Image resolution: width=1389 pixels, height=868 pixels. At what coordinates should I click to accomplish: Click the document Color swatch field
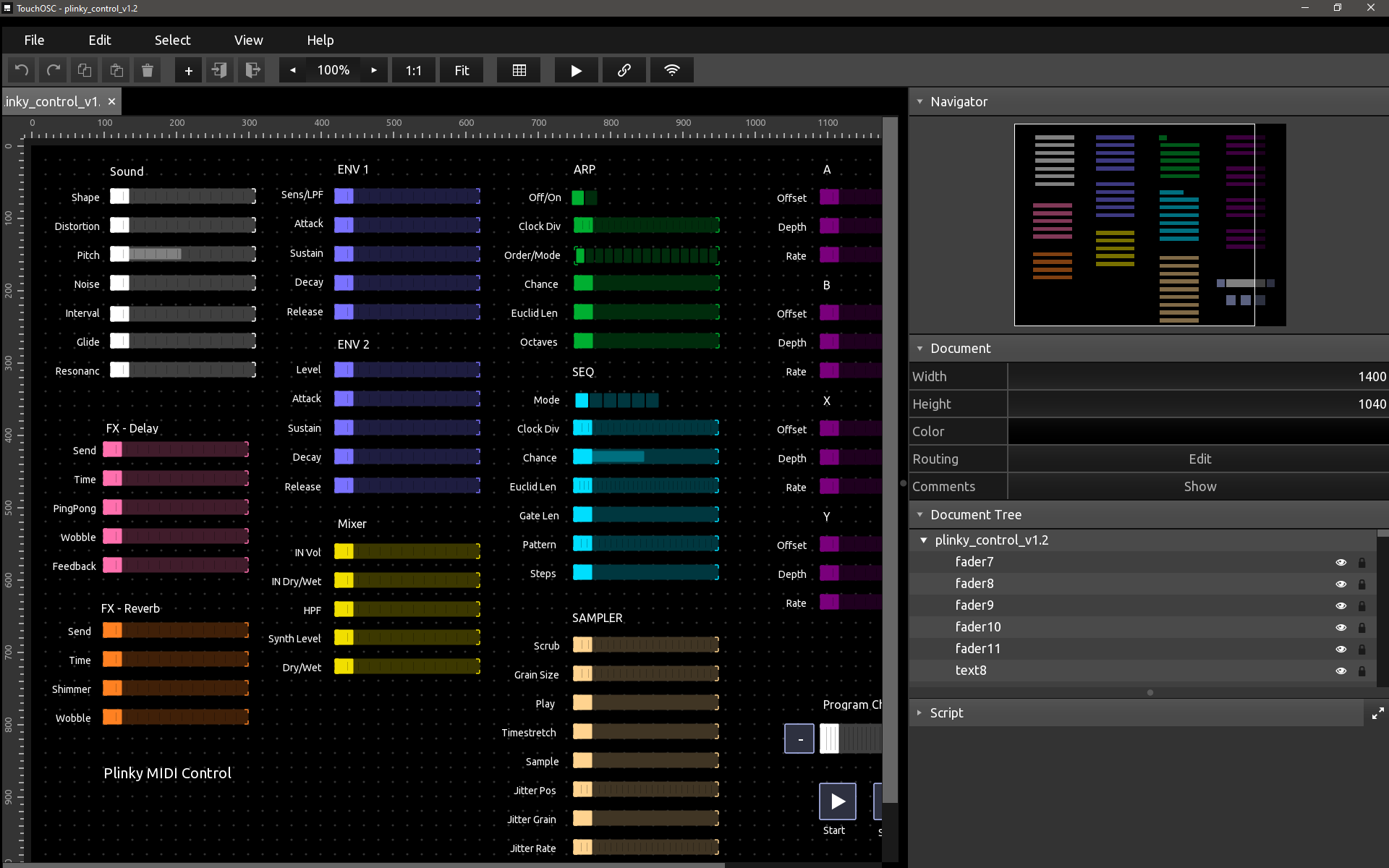tap(1199, 432)
